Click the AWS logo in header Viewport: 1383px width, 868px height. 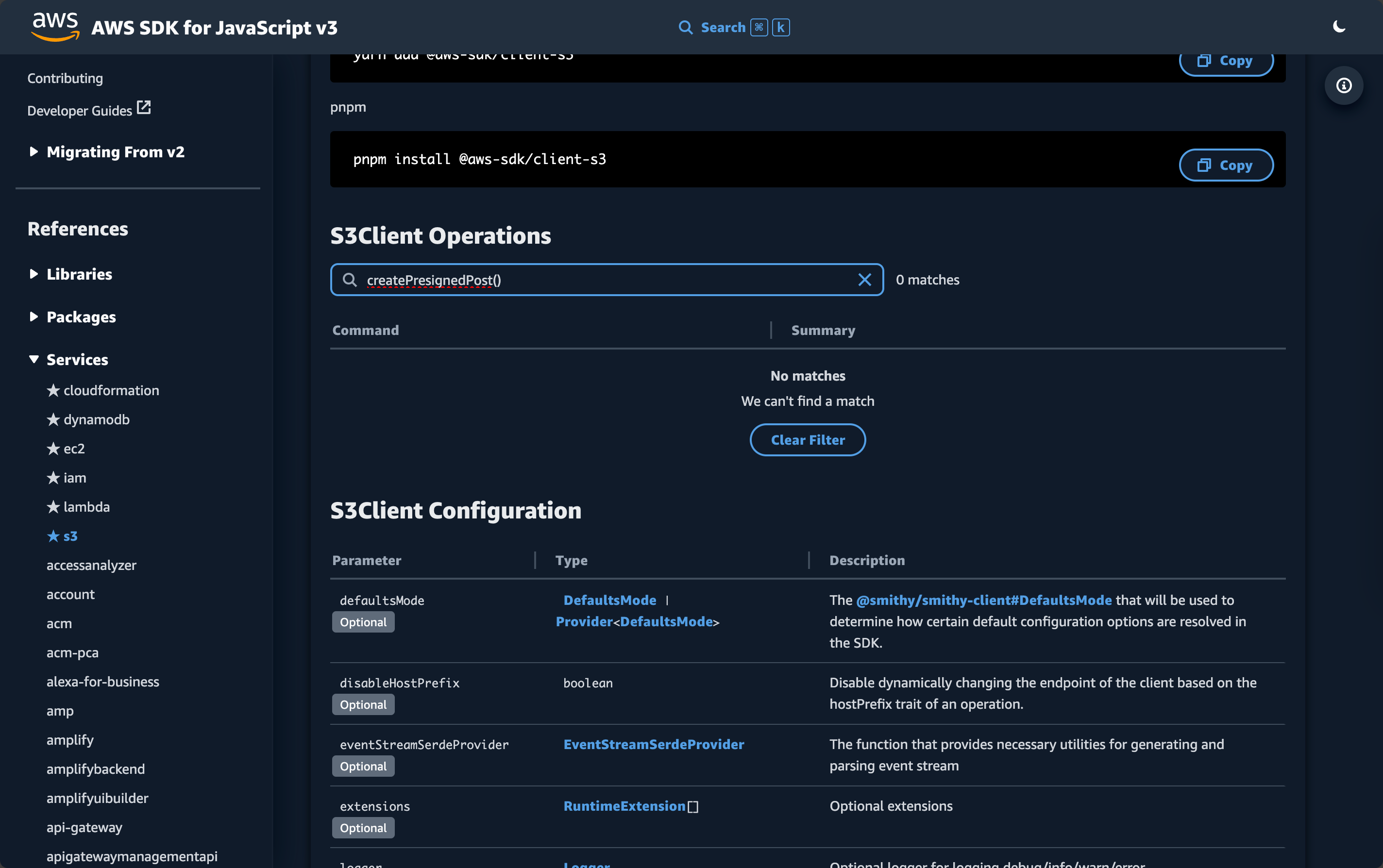pyautogui.click(x=55, y=27)
